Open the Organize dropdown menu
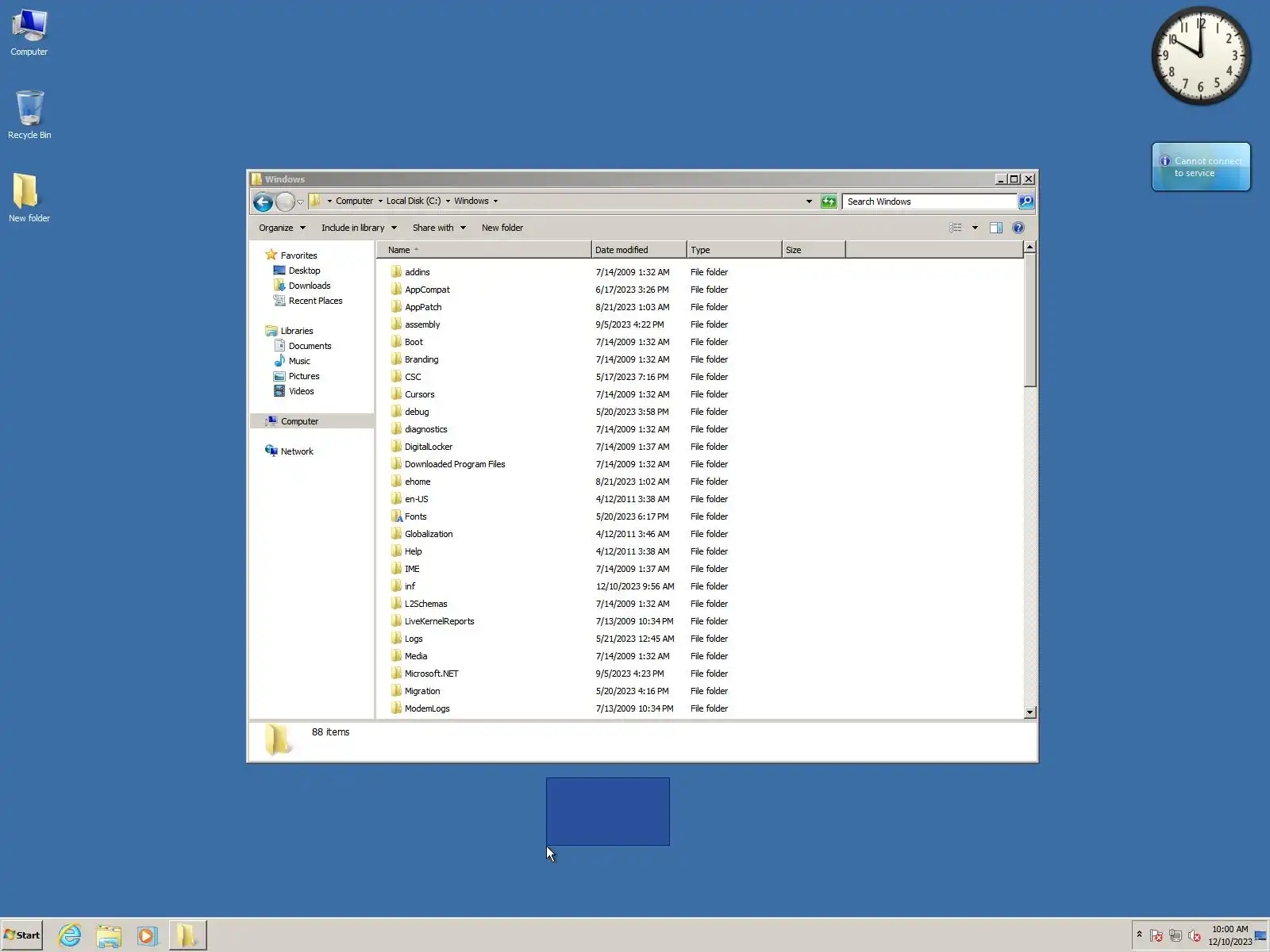The height and width of the screenshot is (952, 1270). (282, 228)
